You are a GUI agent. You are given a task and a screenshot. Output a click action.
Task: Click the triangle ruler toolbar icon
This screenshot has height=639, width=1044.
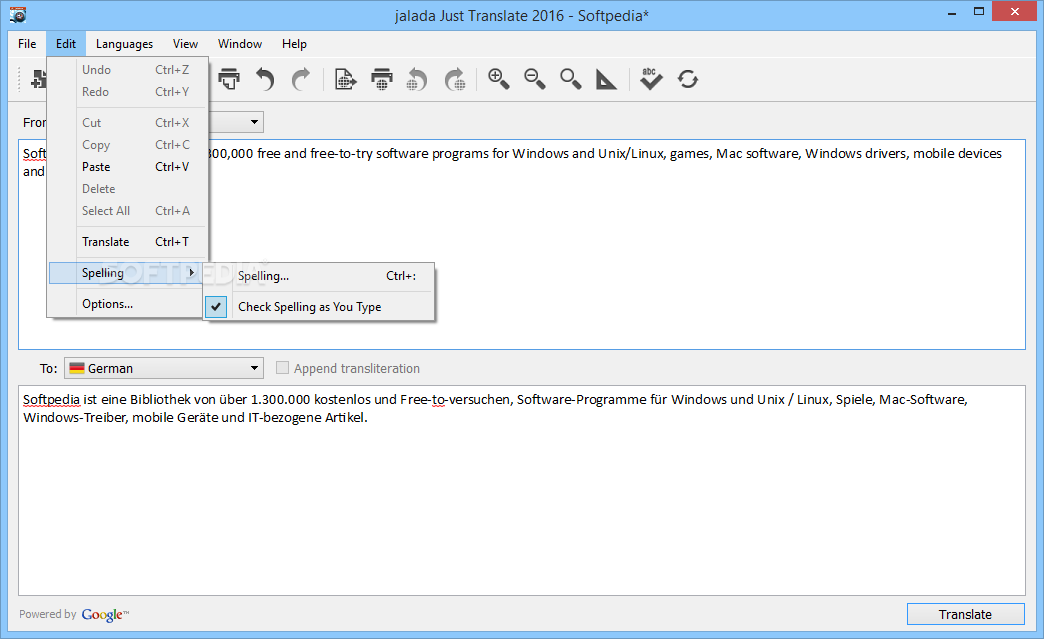606,79
